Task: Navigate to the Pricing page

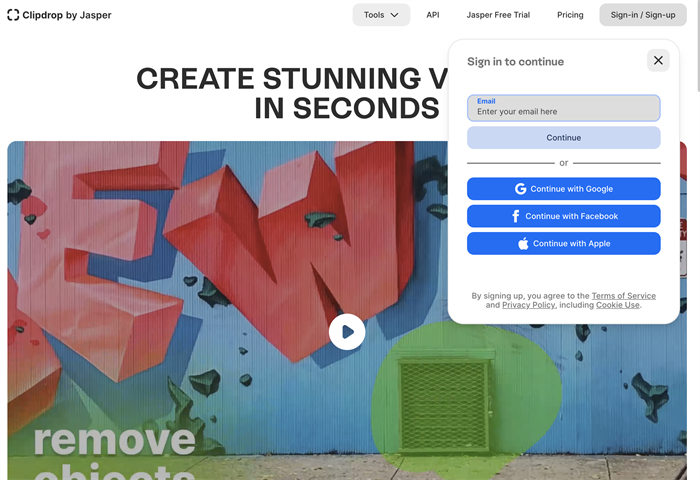Action: click(570, 15)
